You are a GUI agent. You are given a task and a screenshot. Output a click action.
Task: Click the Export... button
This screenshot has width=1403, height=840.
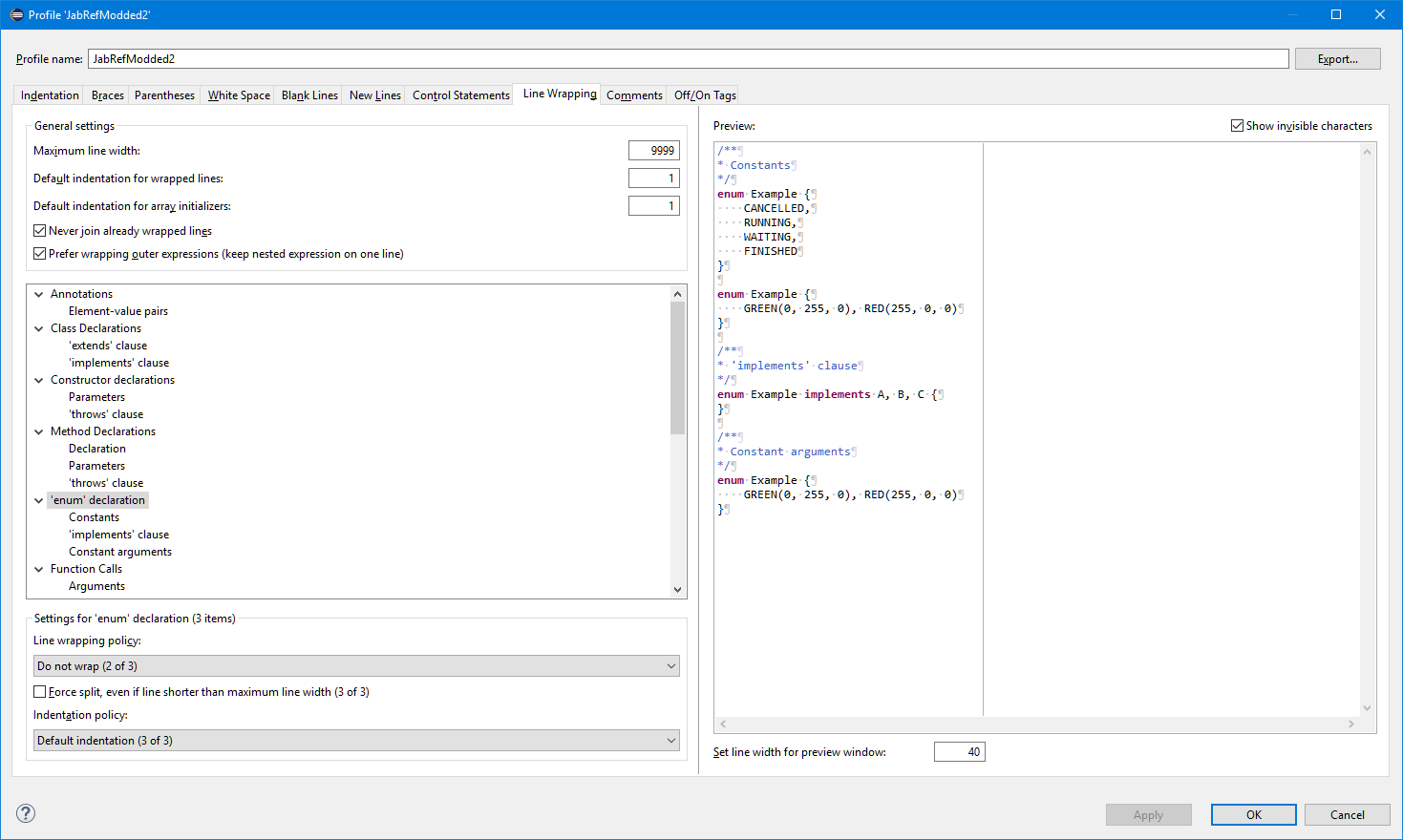[x=1337, y=59]
